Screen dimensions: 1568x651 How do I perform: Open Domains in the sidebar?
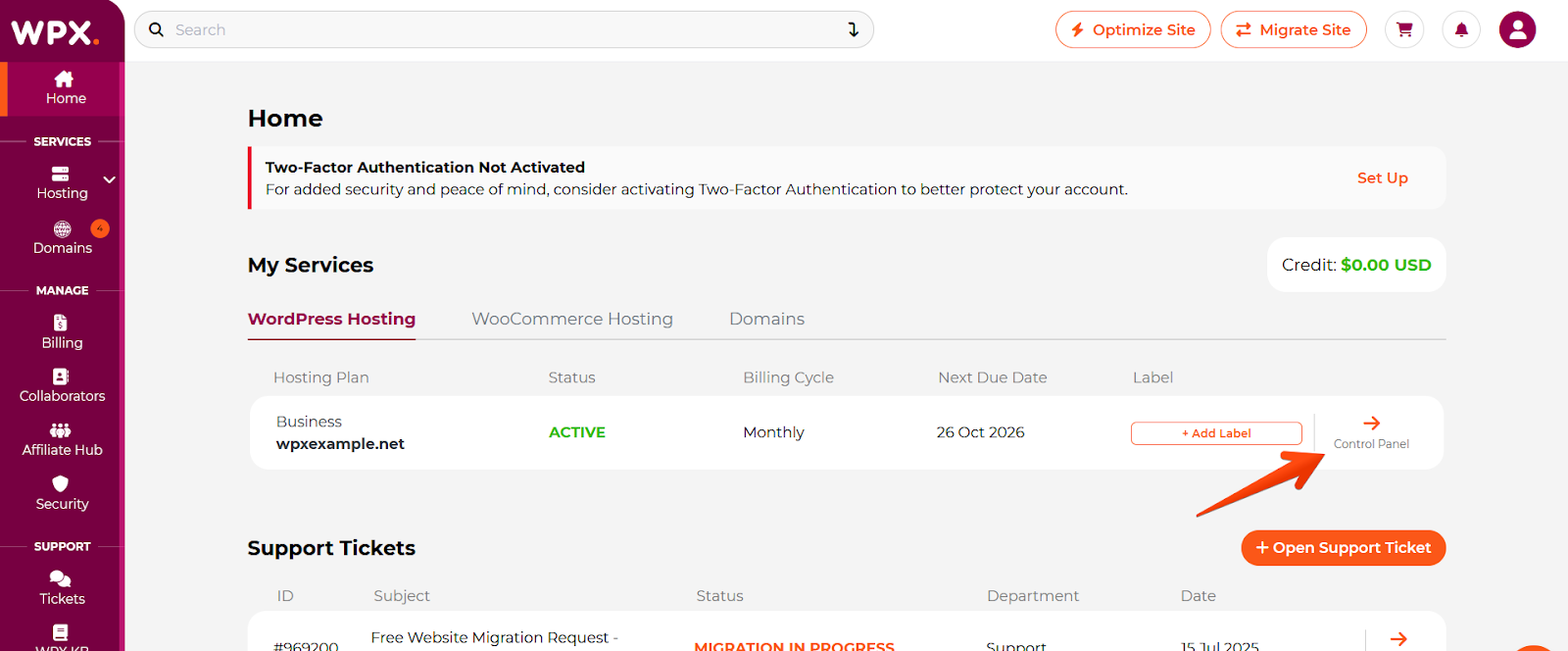(62, 238)
